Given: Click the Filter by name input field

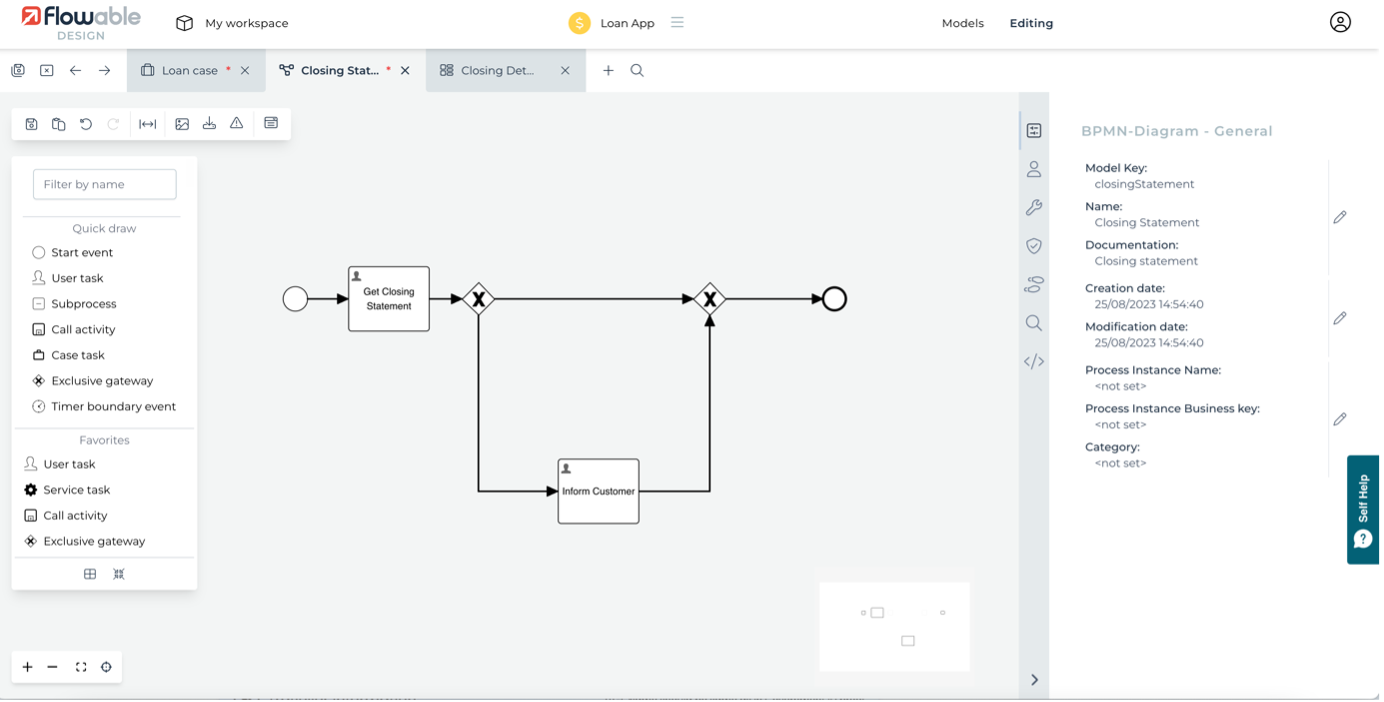Looking at the screenshot, I should point(105,184).
